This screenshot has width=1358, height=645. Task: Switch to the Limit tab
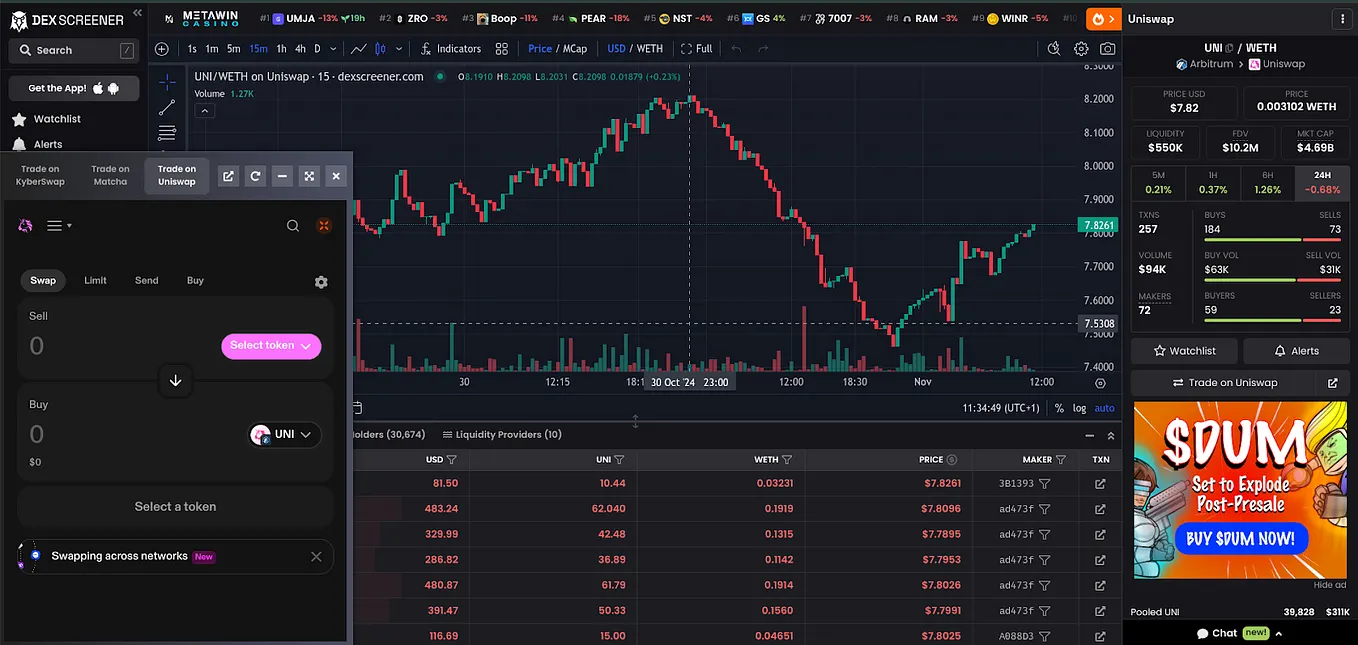click(95, 280)
